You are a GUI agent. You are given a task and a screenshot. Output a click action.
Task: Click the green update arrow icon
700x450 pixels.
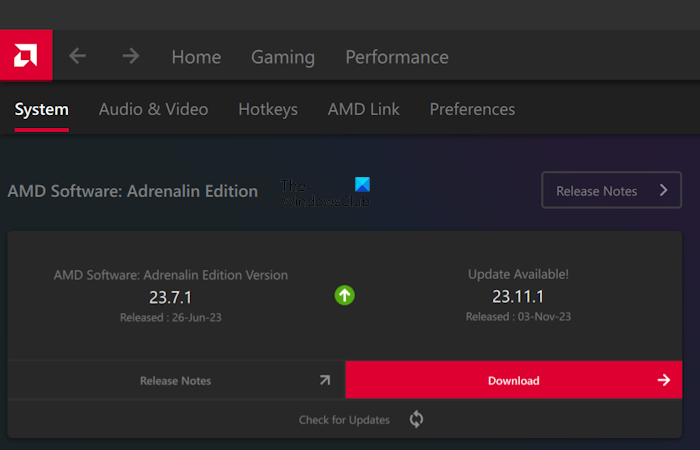(345, 295)
